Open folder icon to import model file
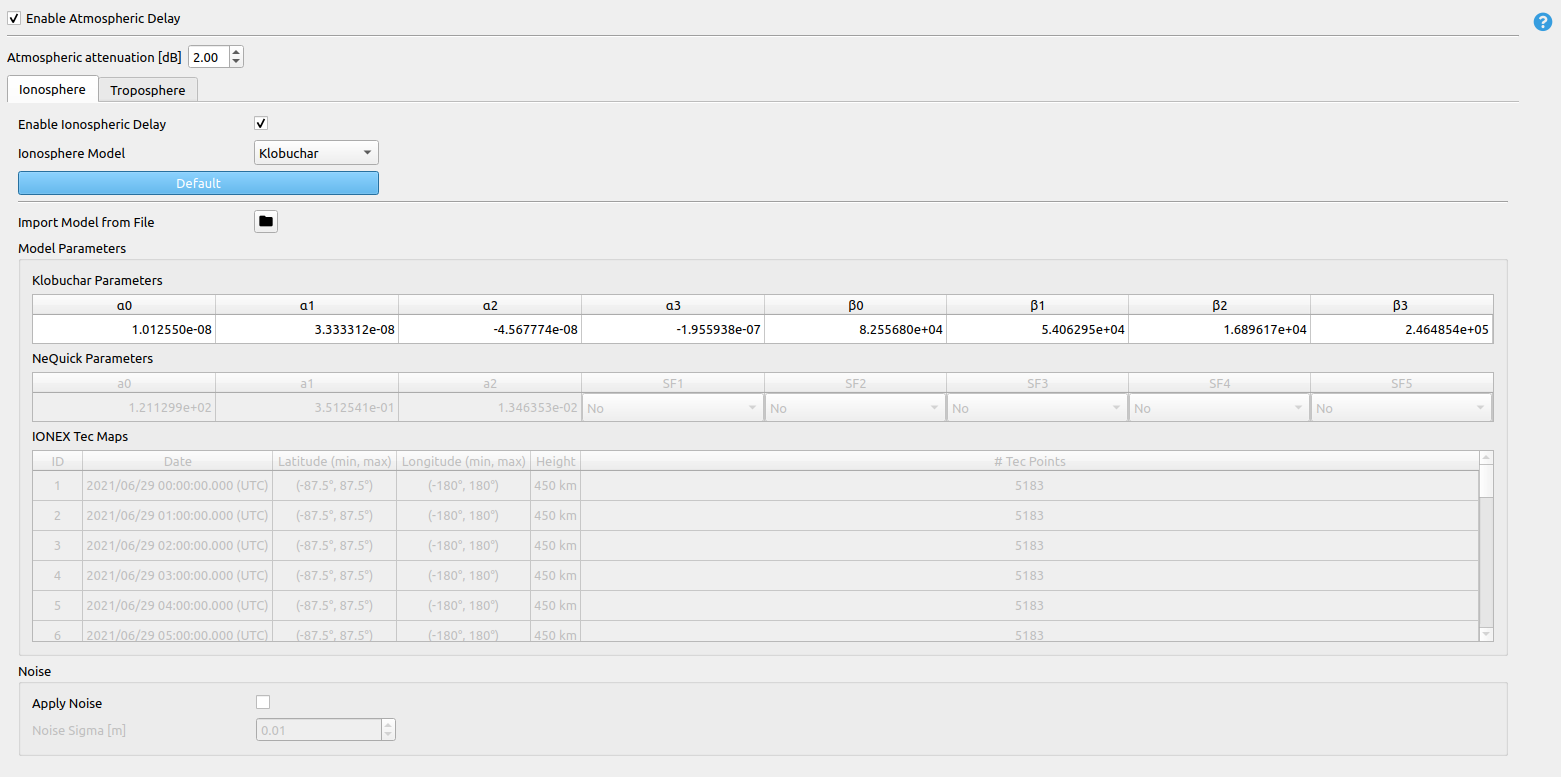Screen dimensions: 1561x777 click(x=265, y=222)
